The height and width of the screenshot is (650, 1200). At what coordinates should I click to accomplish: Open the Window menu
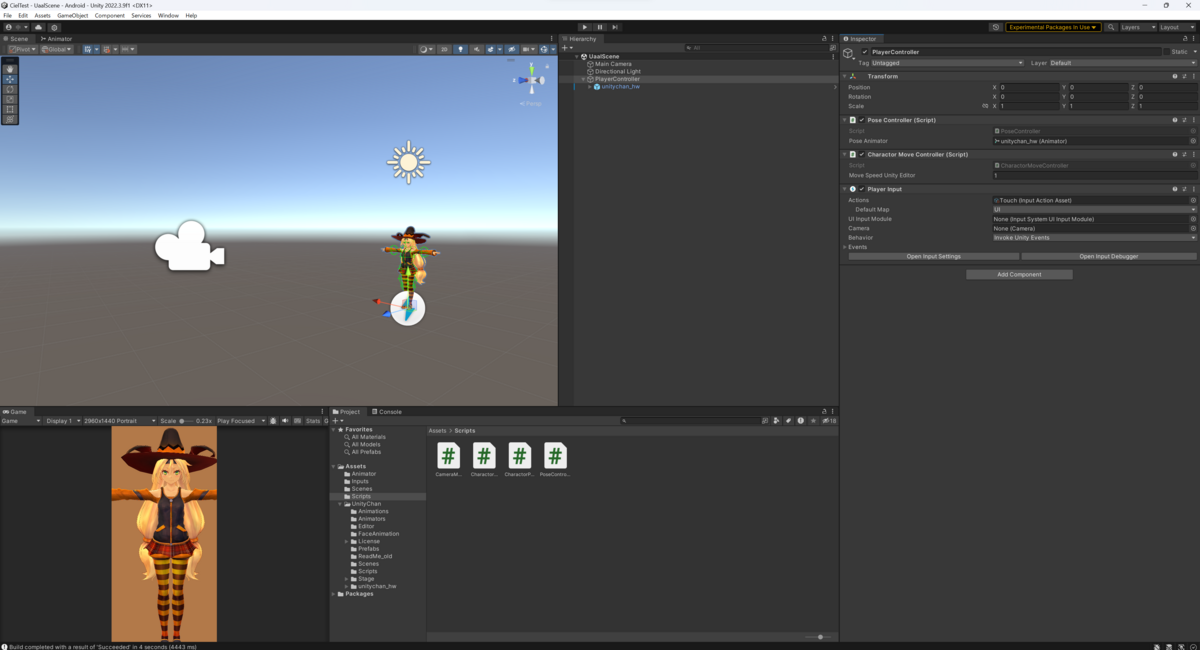168,16
